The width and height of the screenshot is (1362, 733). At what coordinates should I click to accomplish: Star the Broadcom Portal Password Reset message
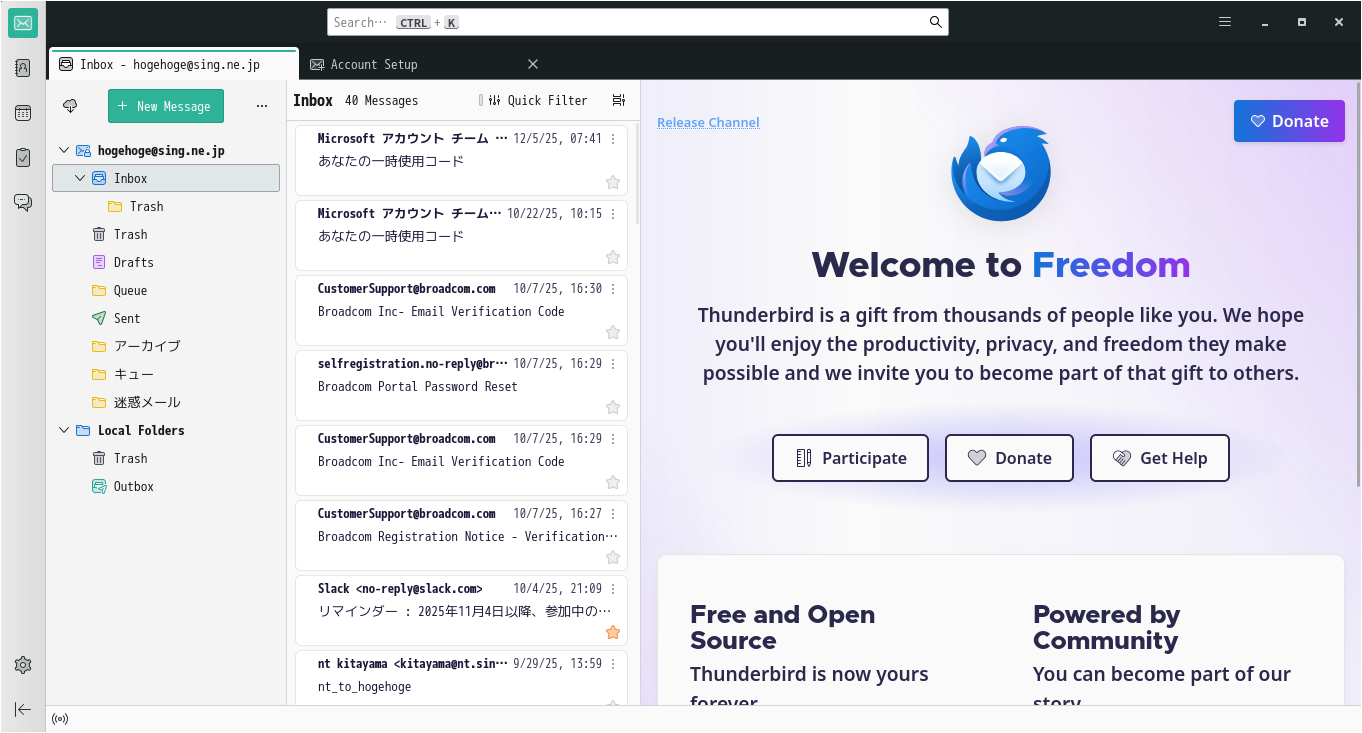pos(613,407)
